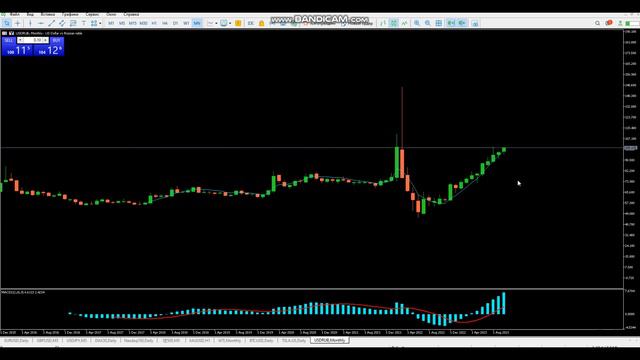Click the SELL button in one-click panel
This screenshot has width=640, height=360.
coord(9,40)
